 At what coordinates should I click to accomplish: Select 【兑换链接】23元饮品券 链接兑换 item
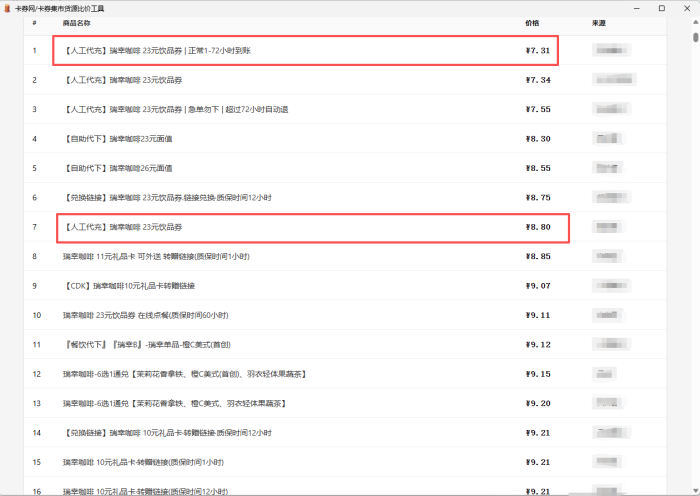[x=167, y=197]
